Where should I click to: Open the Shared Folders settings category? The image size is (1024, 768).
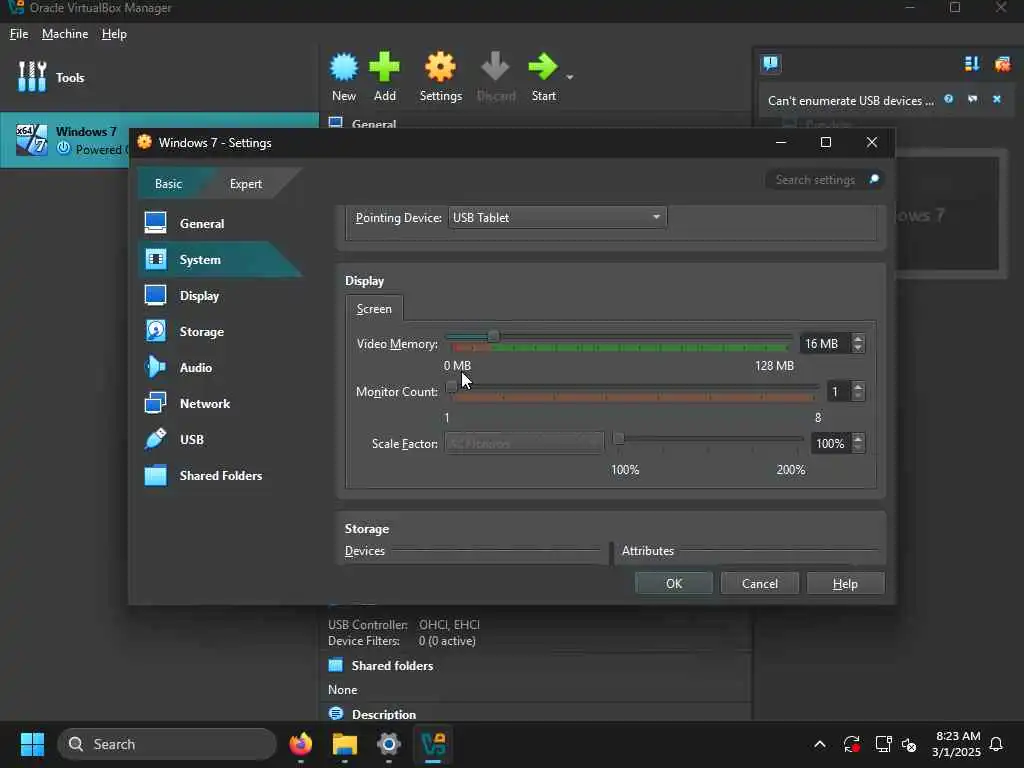219,475
